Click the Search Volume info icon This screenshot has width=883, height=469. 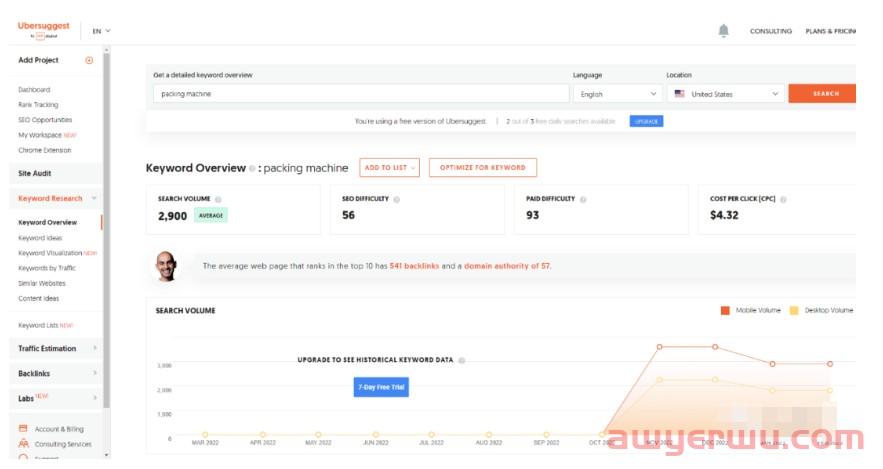[x=218, y=199]
